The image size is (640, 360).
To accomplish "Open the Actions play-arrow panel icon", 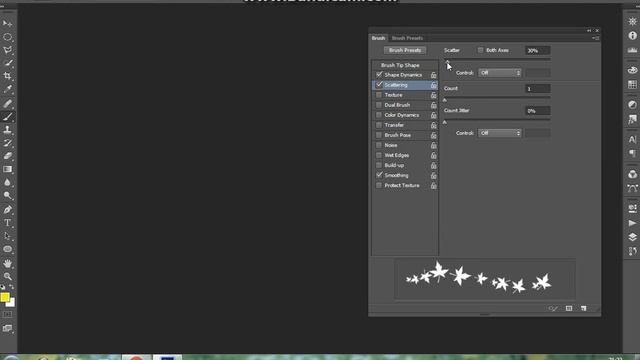I will tap(632, 223).
